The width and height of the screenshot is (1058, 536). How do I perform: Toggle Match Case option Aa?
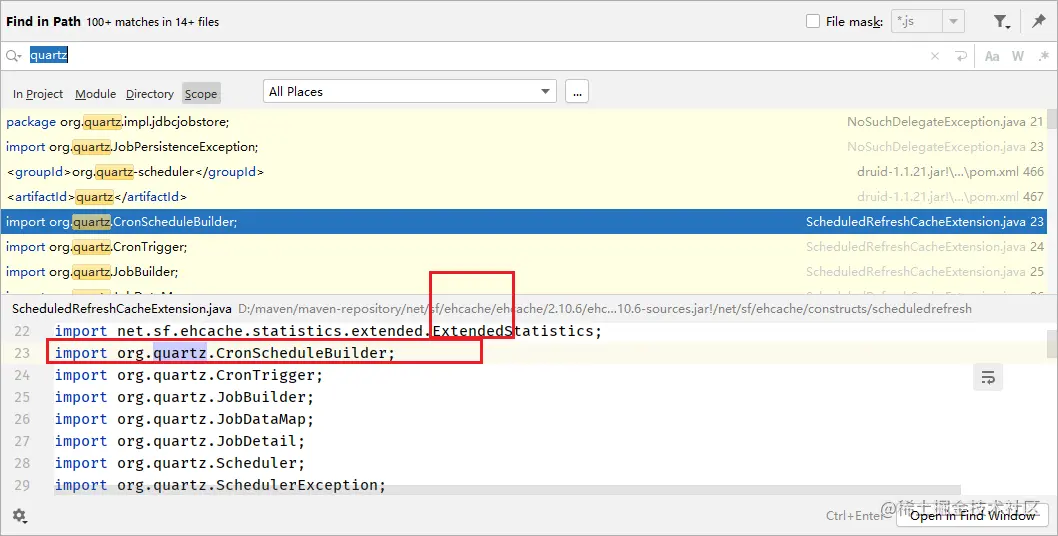click(x=992, y=56)
